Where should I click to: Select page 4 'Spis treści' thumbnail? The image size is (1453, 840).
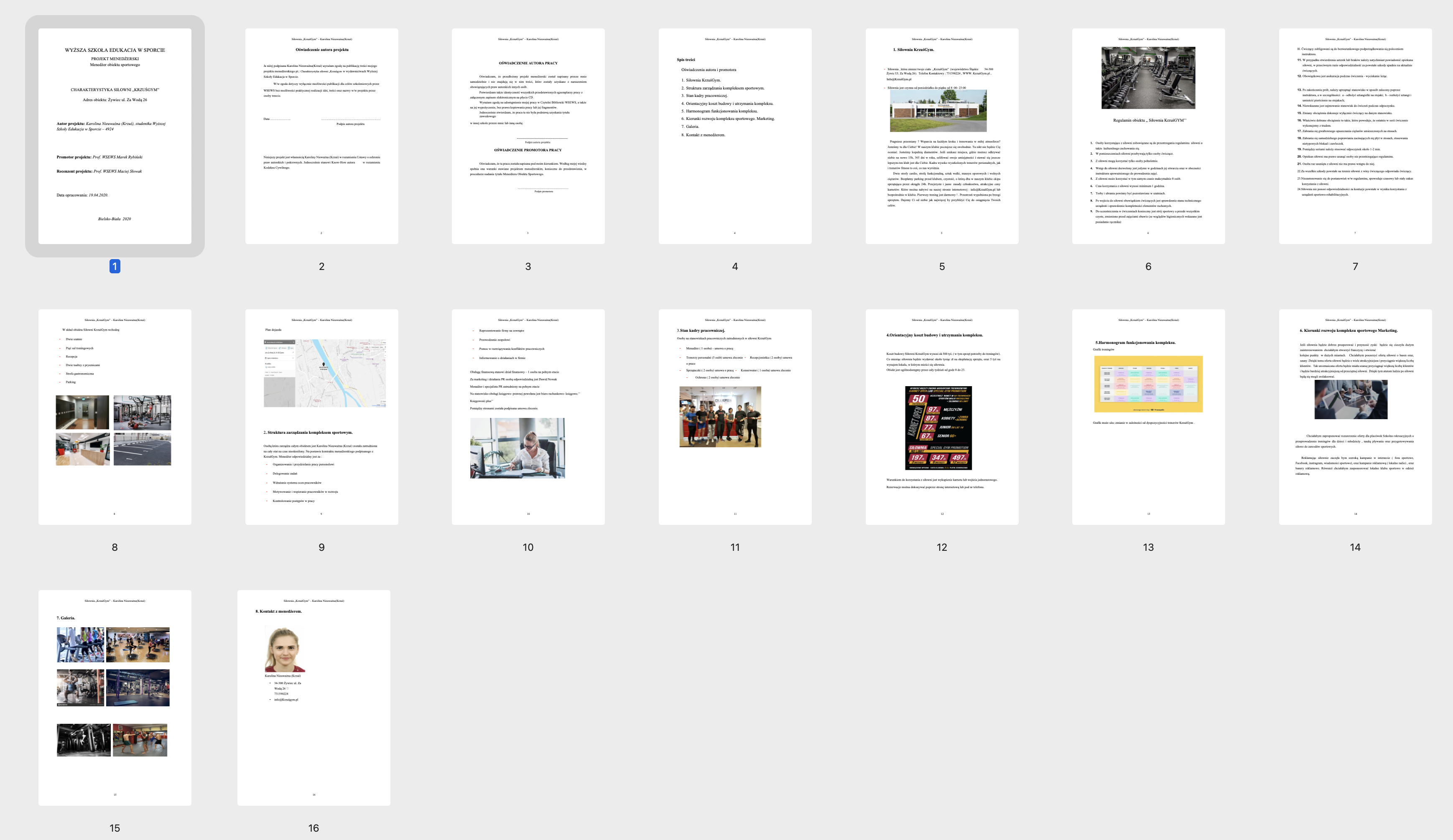tap(734, 136)
